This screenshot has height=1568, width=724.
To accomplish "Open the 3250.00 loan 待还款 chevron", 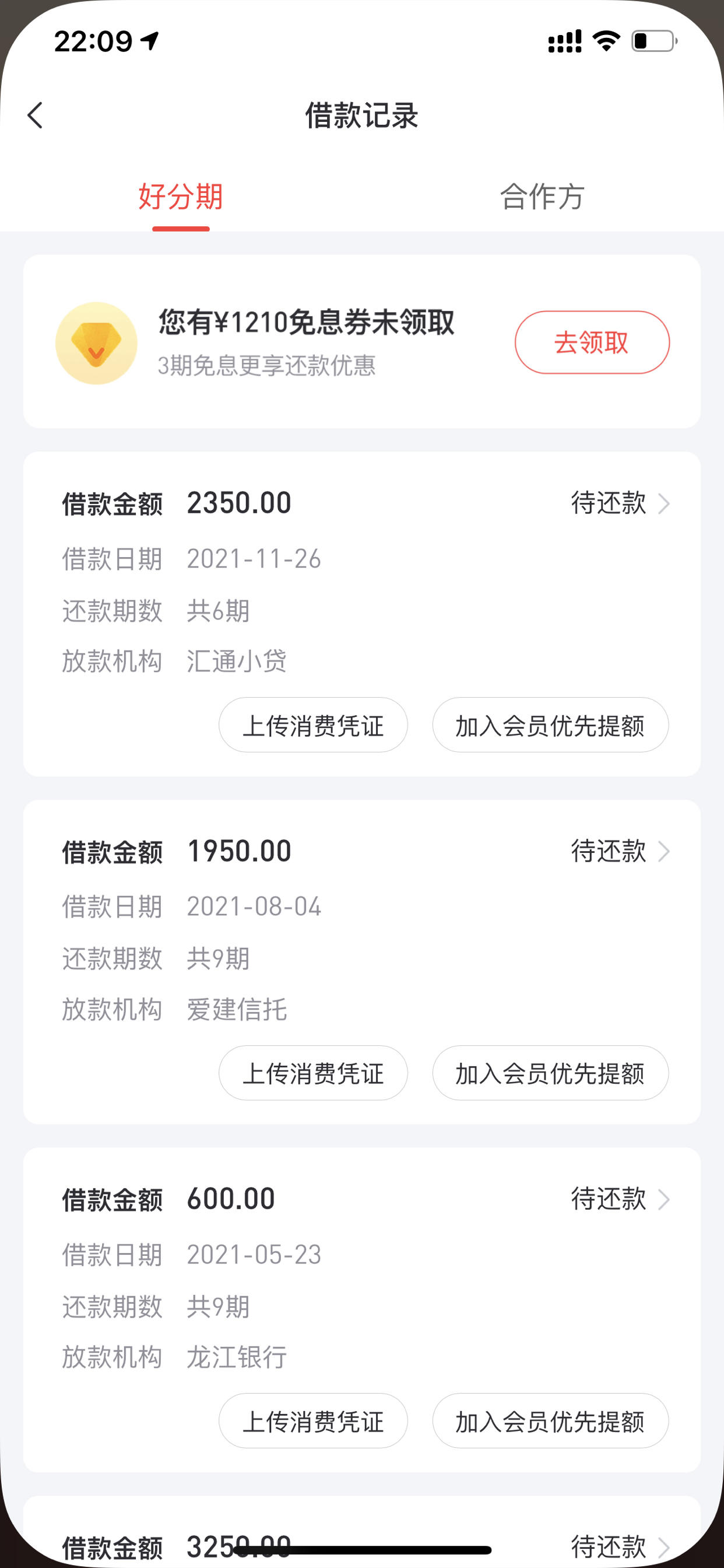I will coord(664,1546).
